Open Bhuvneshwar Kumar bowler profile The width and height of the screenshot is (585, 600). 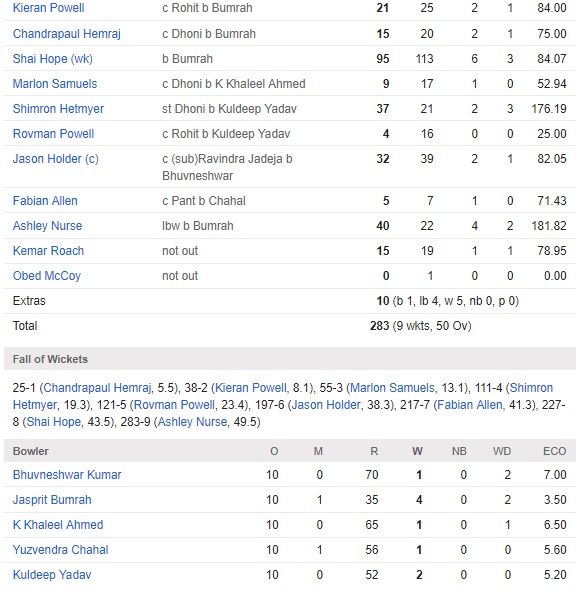(x=67, y=474)
